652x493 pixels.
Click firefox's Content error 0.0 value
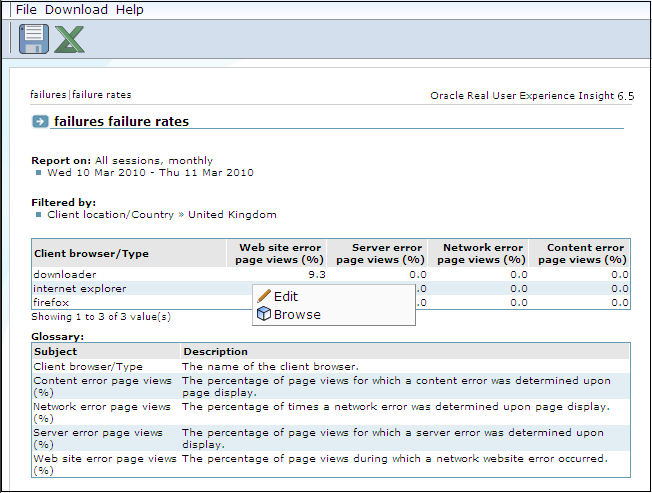pyautogui.click(x=620, y=302)
